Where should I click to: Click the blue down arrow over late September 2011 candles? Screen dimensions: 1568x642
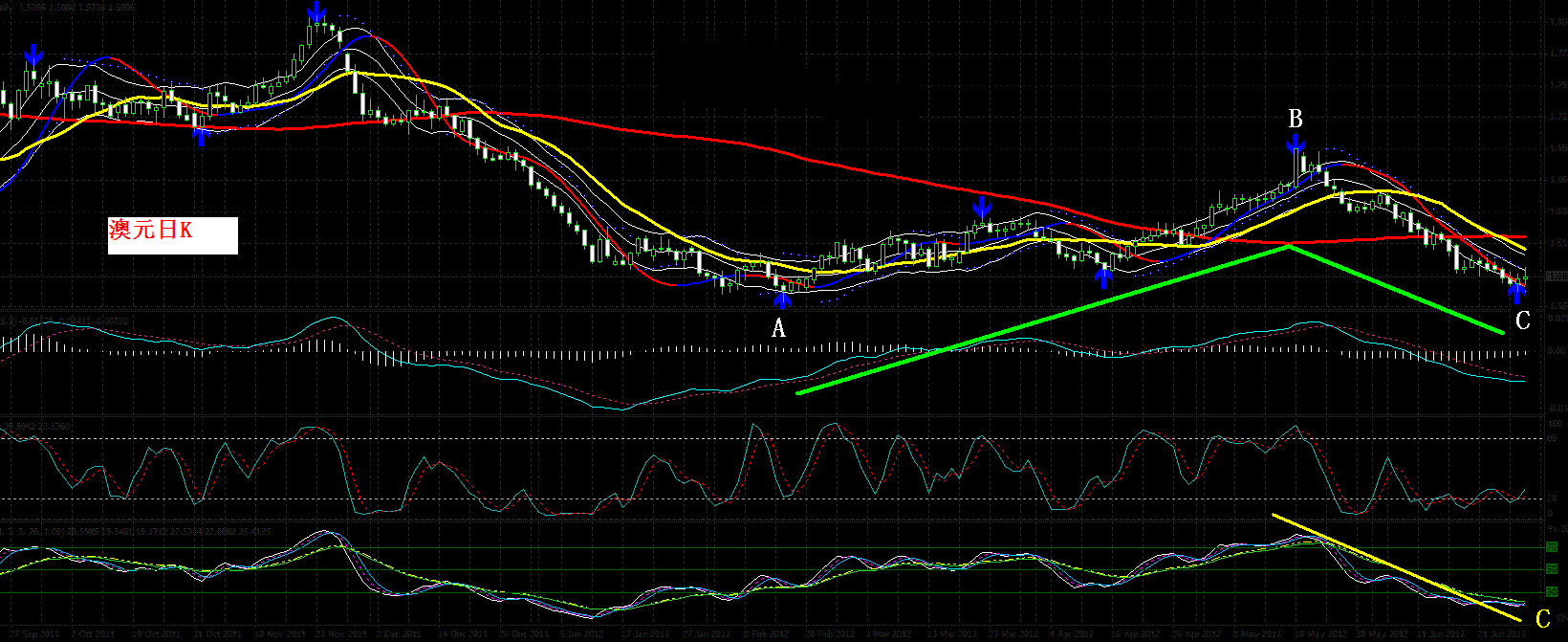[33, 55]
